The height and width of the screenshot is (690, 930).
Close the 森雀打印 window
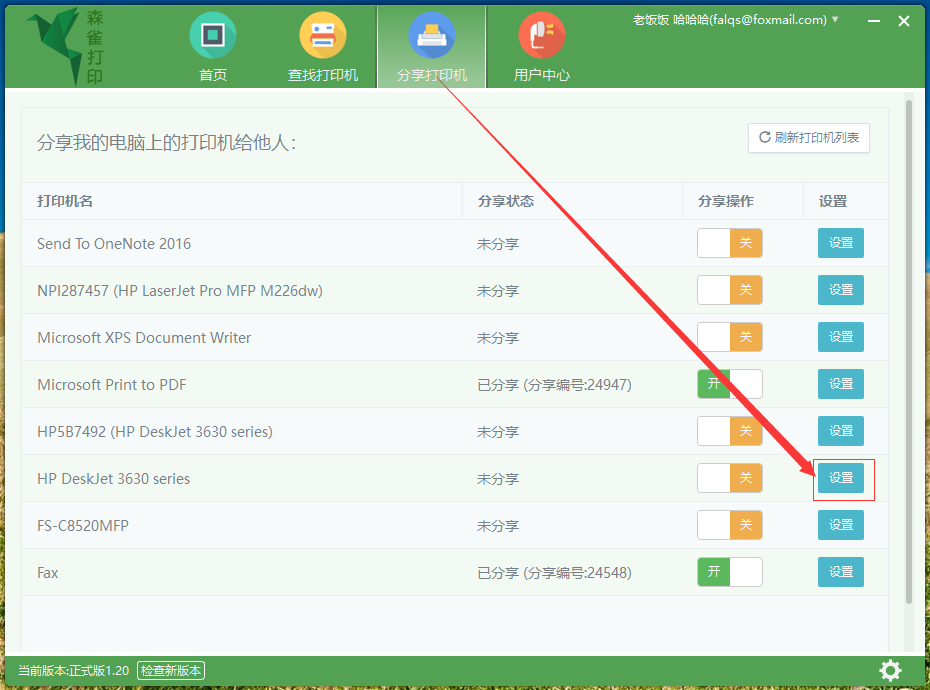tap(904, 21)
